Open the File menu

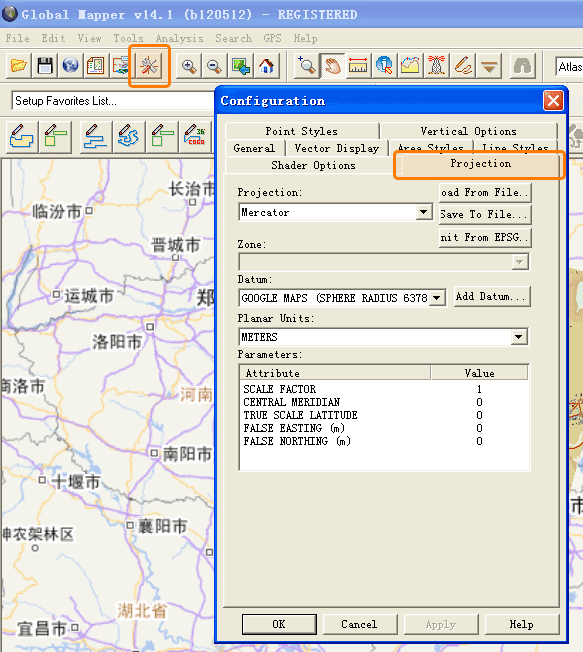tap(17, 38)
